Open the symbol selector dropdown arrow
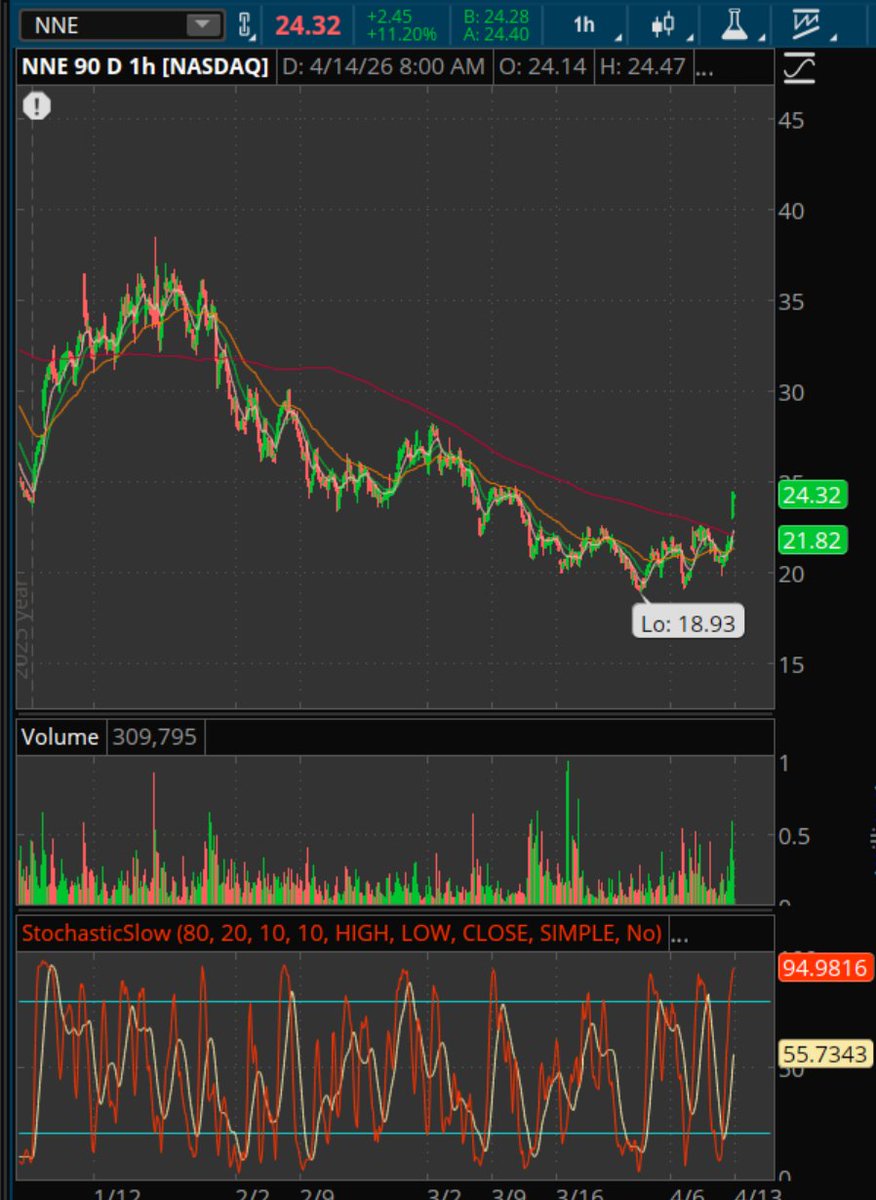The height and width of the screenshot is (1200, 876). (203, 25)
